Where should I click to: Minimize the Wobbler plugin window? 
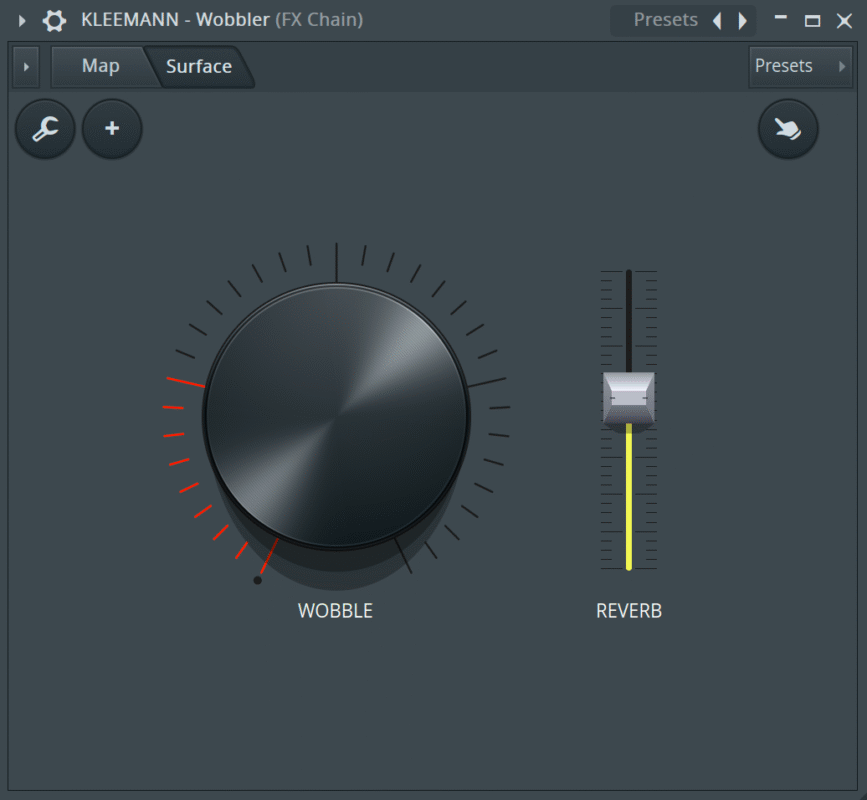tap(781, 20)
